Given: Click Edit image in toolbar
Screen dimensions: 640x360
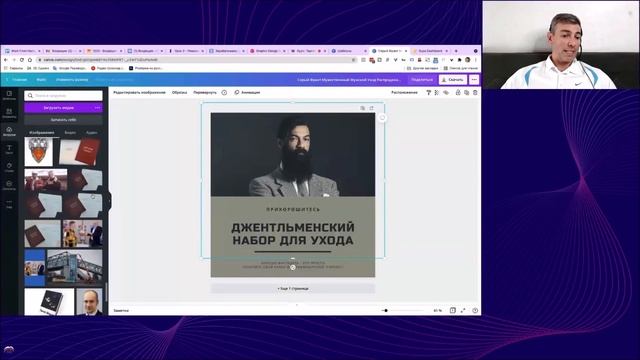Looking at the screenshot, I should [139, 93].
